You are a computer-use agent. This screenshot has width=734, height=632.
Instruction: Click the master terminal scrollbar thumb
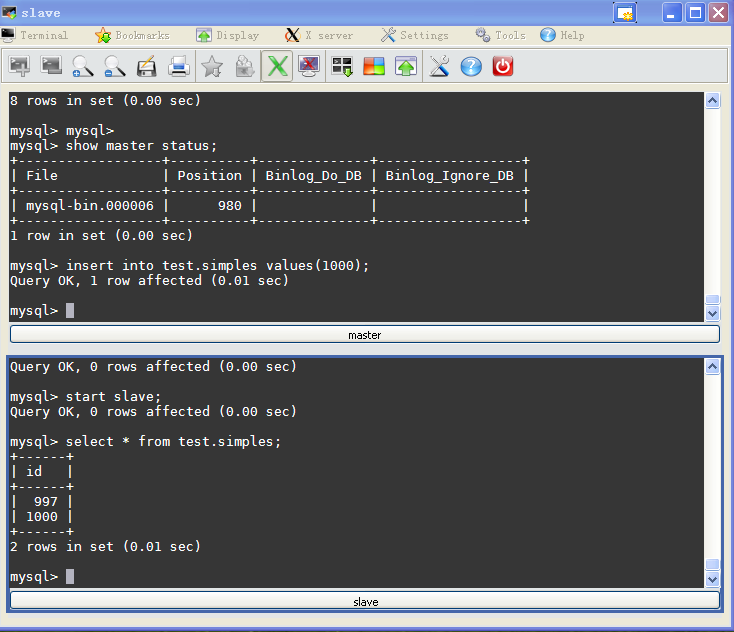point(712,300)
